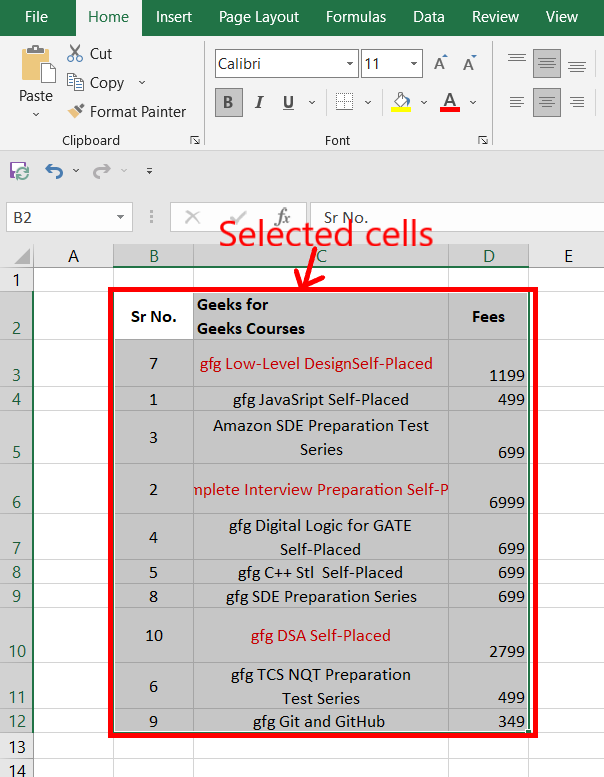
Task: Open Customize Quick Access Toolbar menu
Action: [149, 171]
